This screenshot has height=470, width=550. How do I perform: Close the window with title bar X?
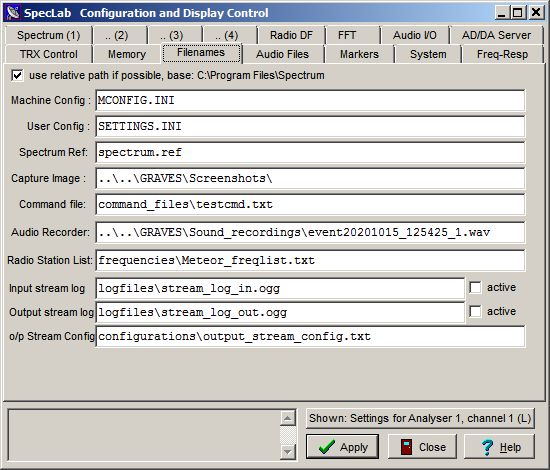click(x=536, y=13)
